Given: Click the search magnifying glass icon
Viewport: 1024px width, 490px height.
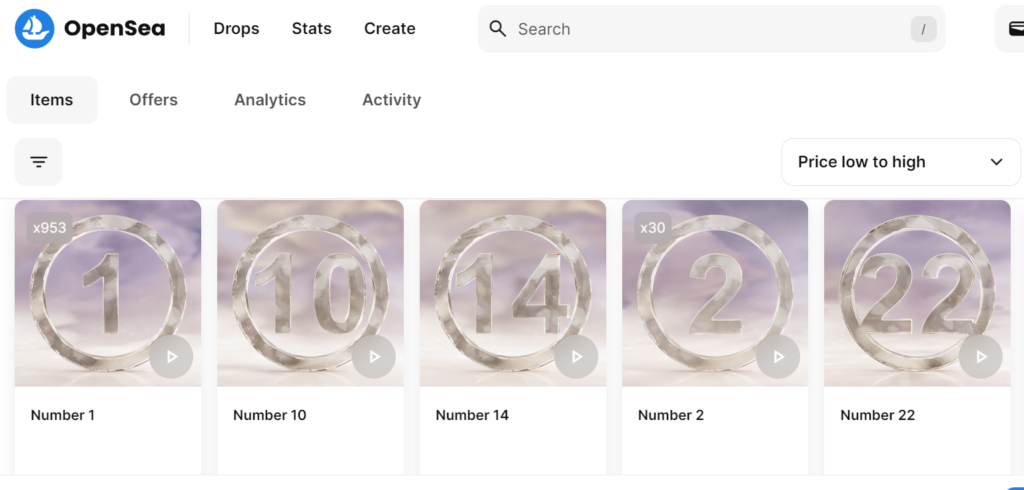Looking at the screenshot, I should click(498, 29).
